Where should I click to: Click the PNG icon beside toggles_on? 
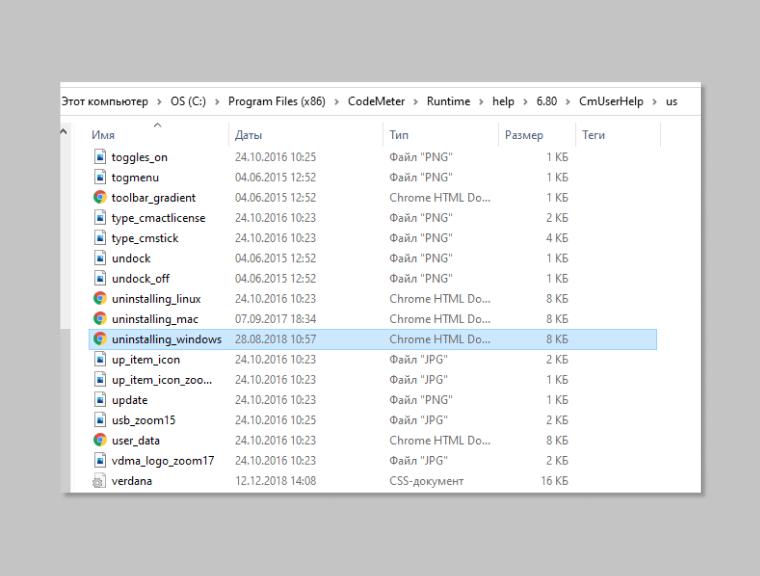coord(99,157)
